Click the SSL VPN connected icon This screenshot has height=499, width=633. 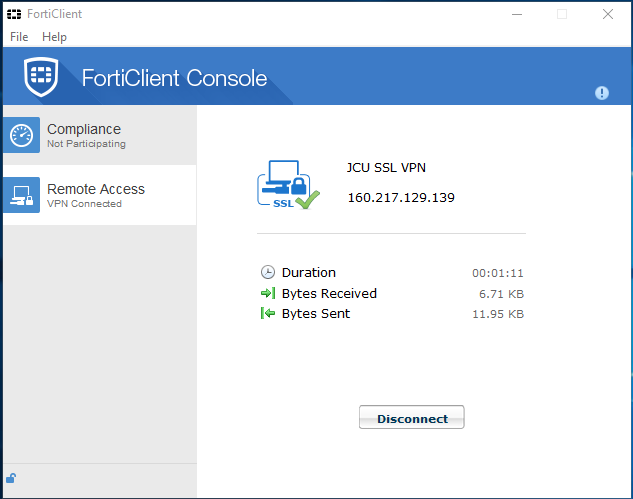[288, 185]
